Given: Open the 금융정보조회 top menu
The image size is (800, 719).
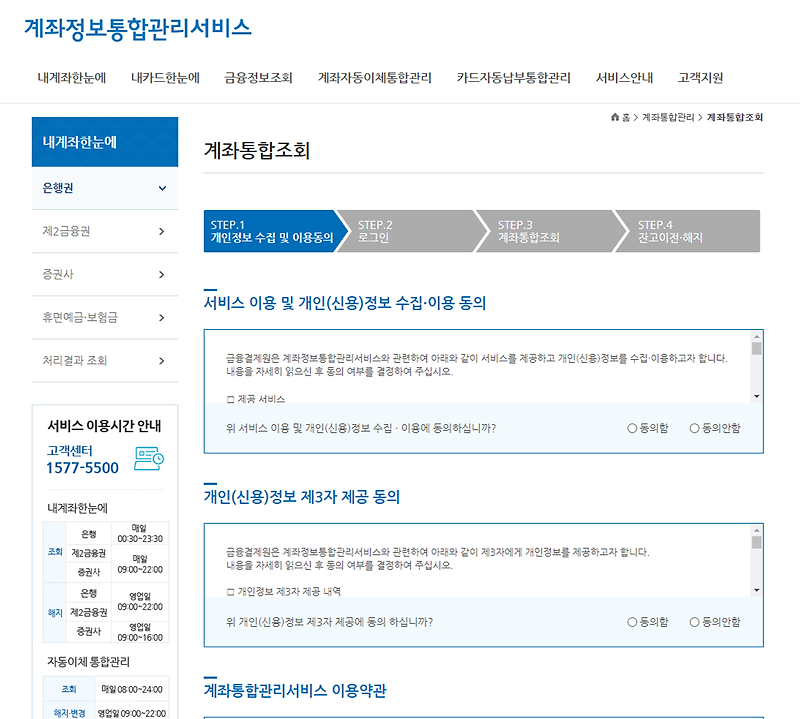Looking at the screenshot, I should tap(258, 78).
